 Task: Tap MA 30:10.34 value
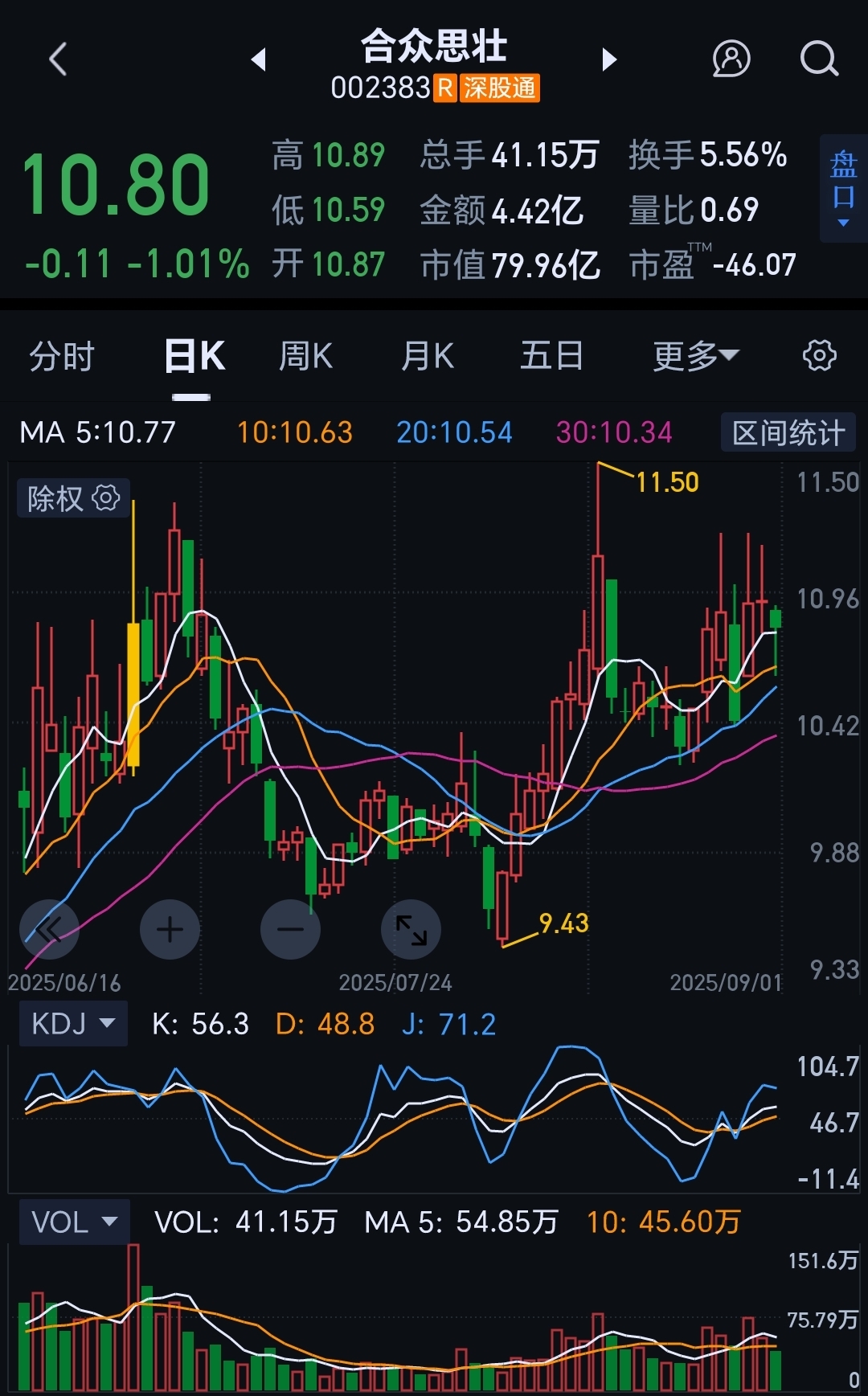tap(614, 432)
